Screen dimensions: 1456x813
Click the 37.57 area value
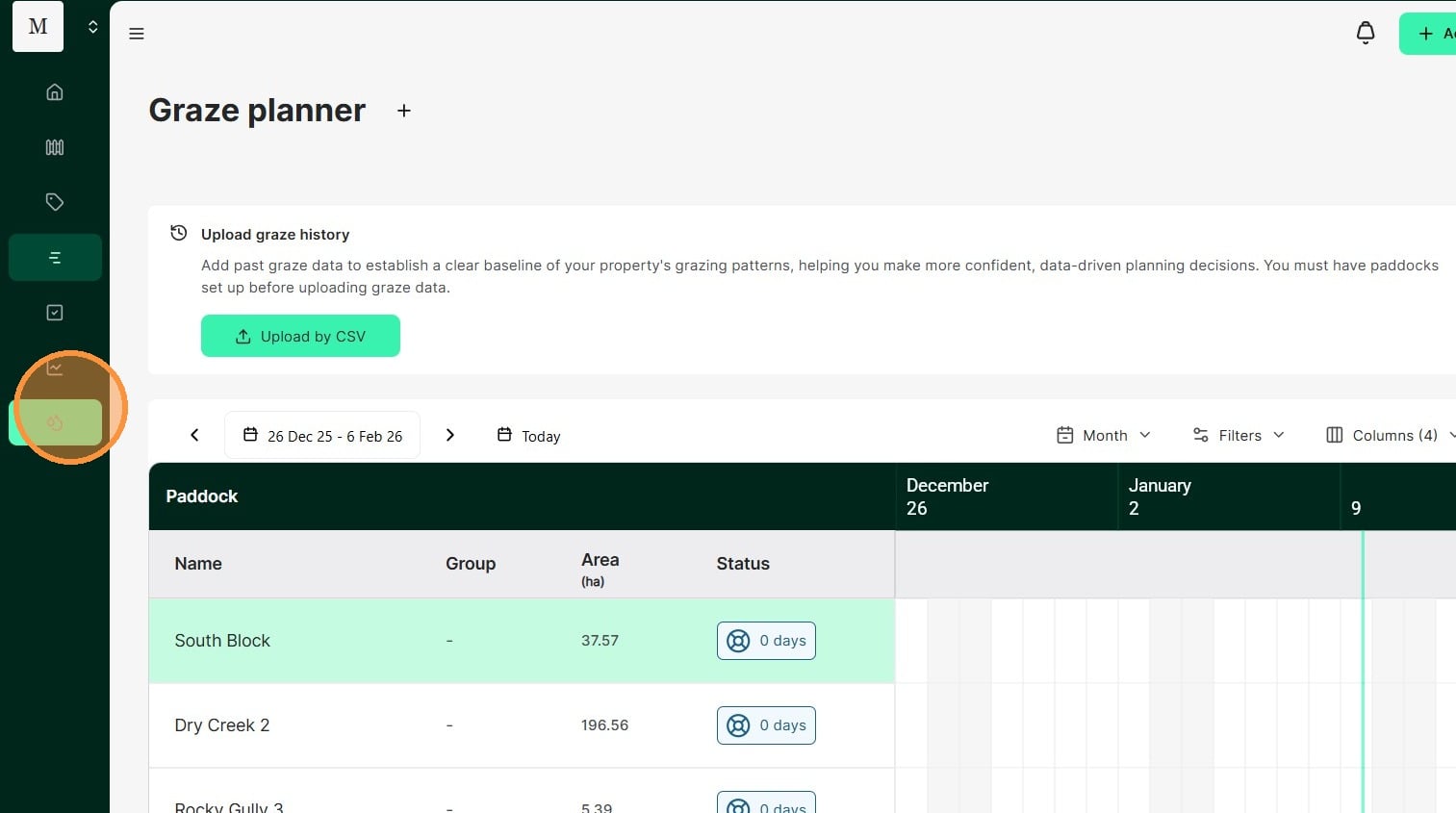[600, 641]
